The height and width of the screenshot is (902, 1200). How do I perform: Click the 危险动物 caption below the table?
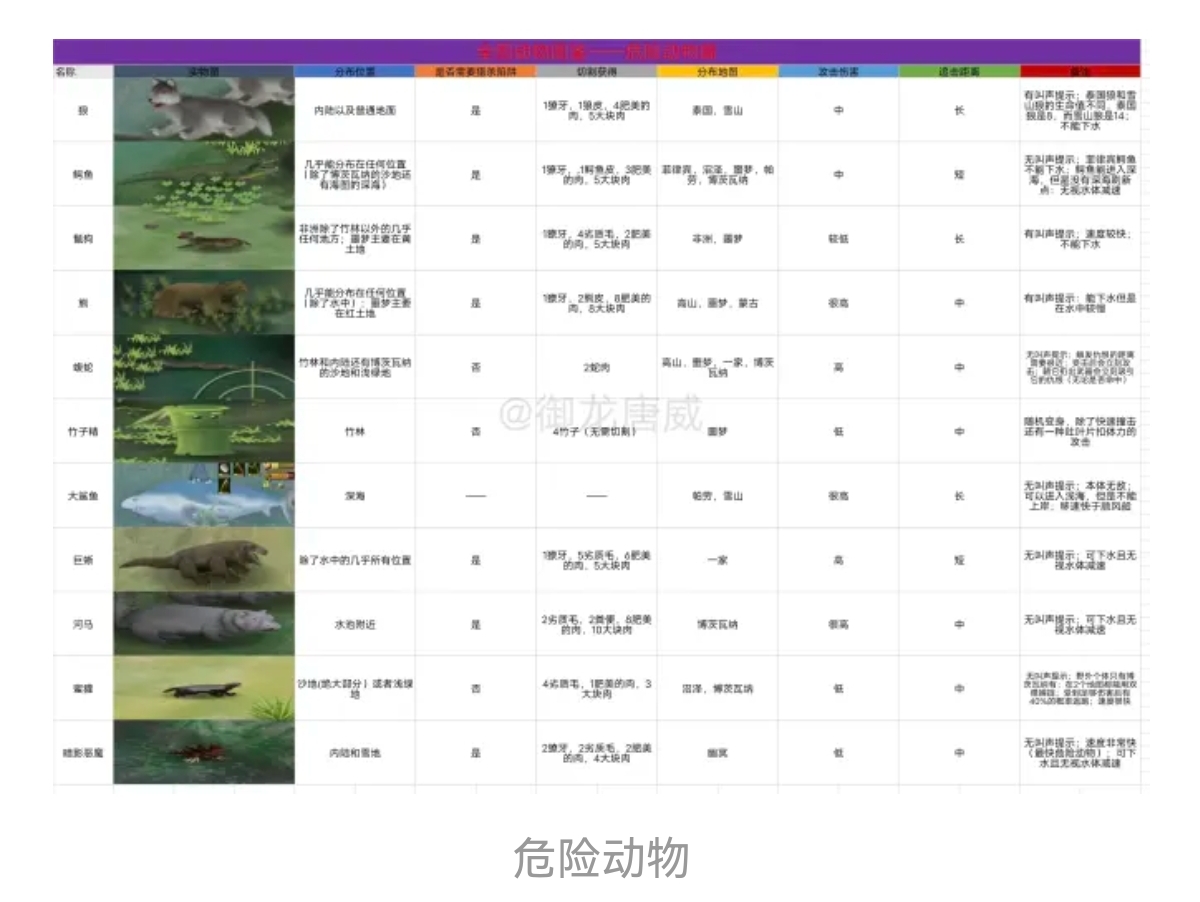tap(601, 858)
